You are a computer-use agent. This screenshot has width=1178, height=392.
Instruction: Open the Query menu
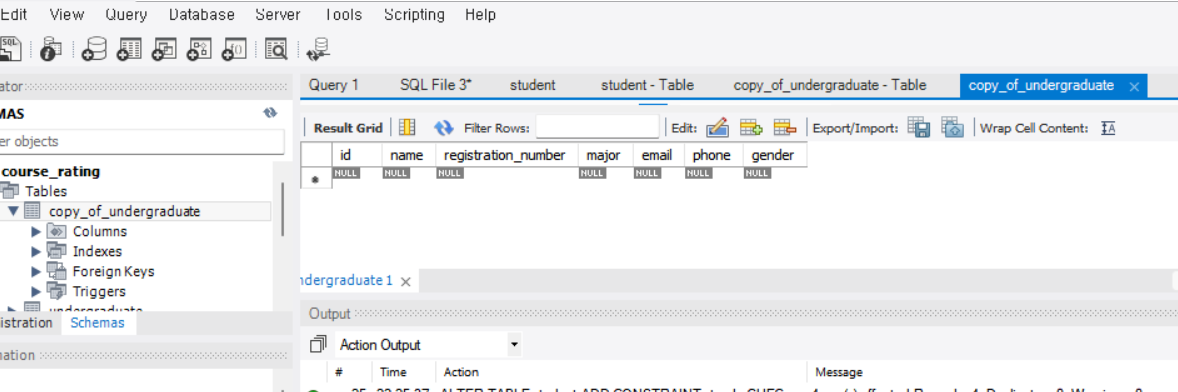126,14
